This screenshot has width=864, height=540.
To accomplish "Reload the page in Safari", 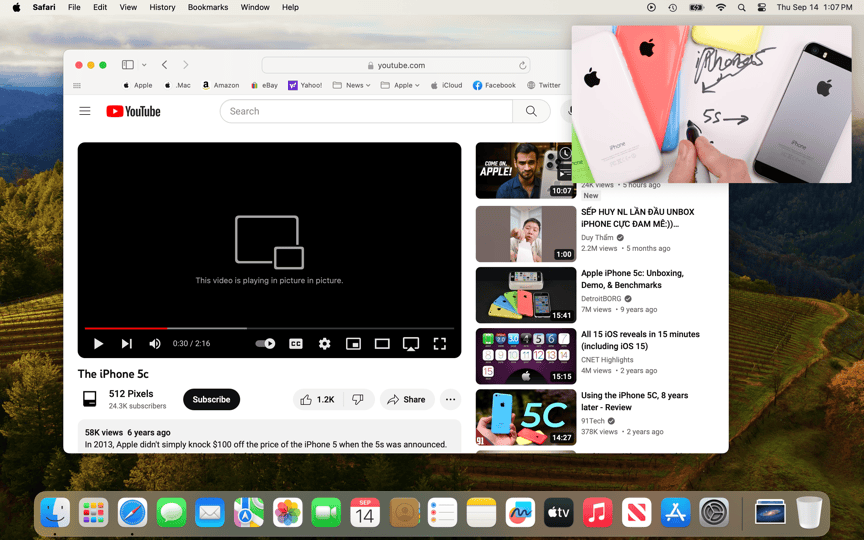I will (522, 66).
